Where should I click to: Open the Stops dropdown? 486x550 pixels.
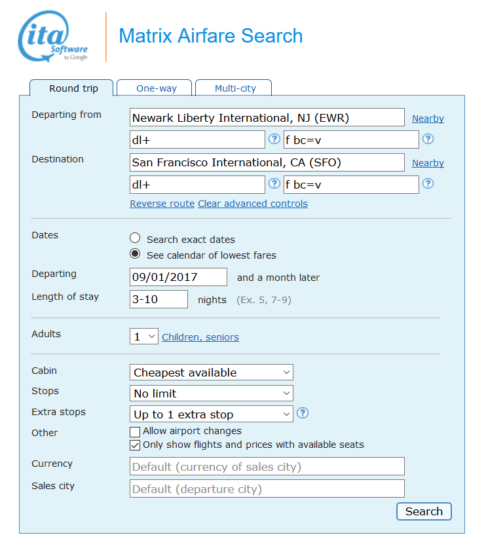(211, 393)
